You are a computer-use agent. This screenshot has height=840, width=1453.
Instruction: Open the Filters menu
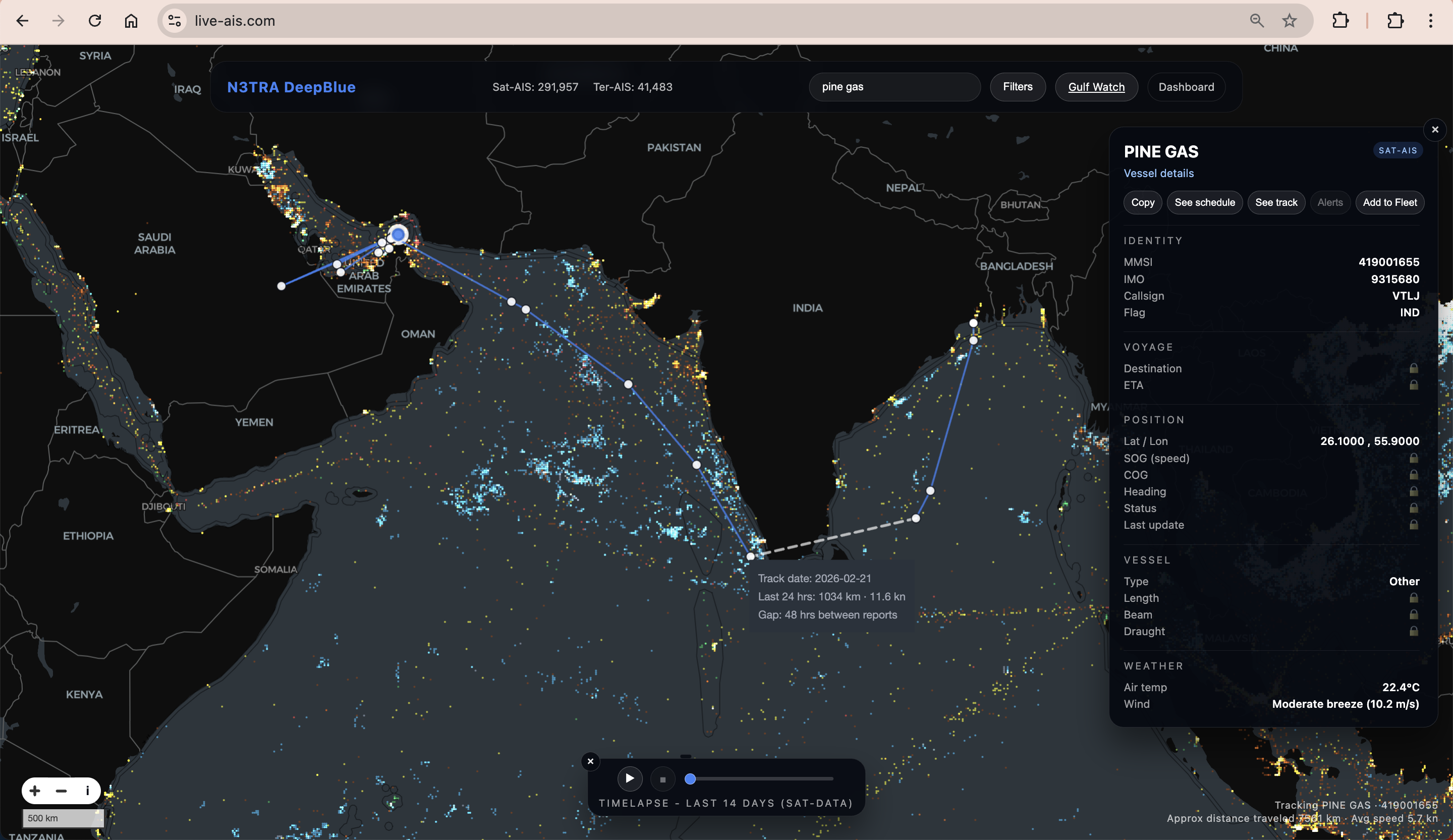tap(1017, 87)
